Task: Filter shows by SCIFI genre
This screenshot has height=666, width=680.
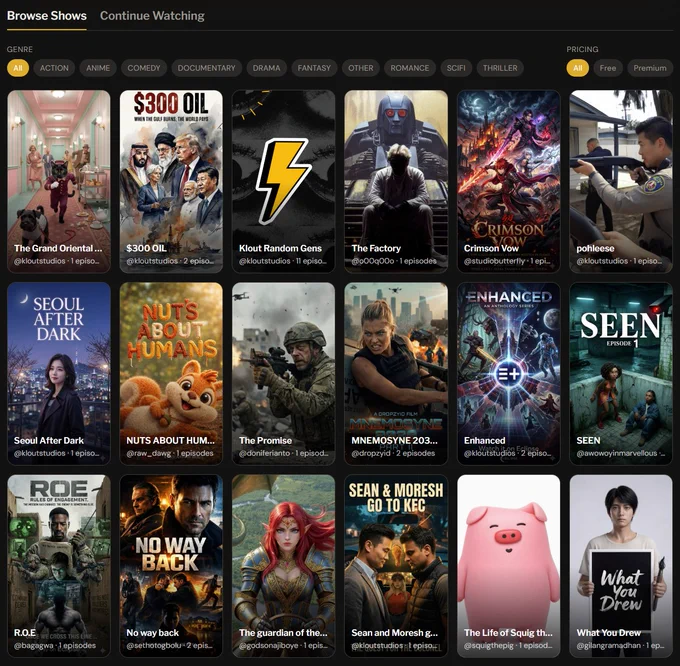Action: click(456, 68)
